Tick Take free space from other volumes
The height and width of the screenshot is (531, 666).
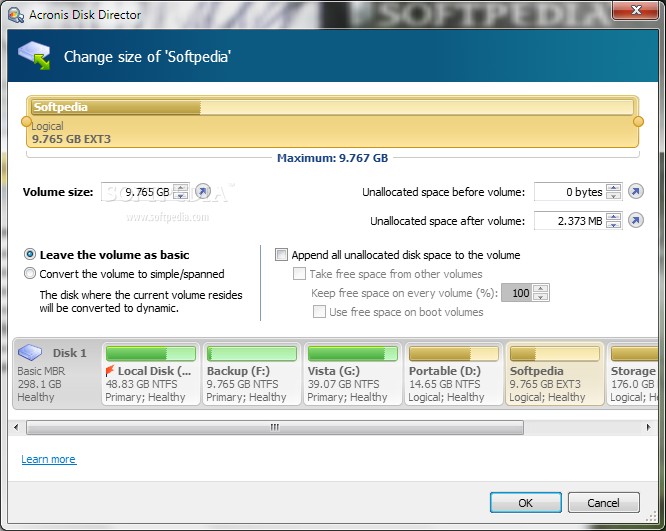299,274
